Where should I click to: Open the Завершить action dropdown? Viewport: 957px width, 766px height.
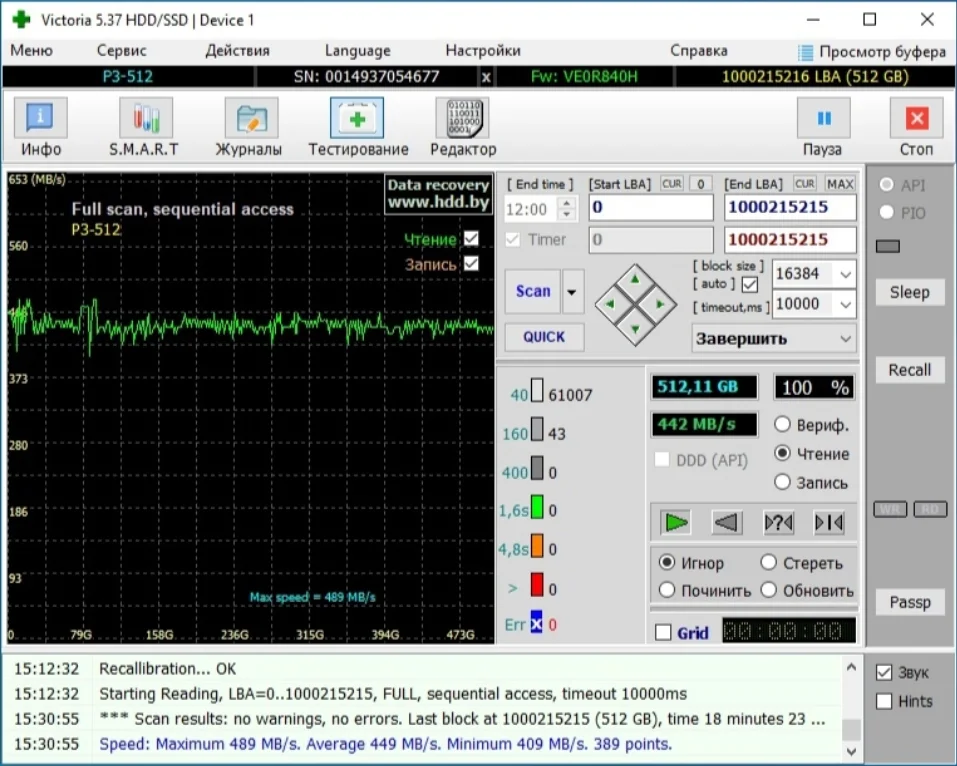click(846, 338)
